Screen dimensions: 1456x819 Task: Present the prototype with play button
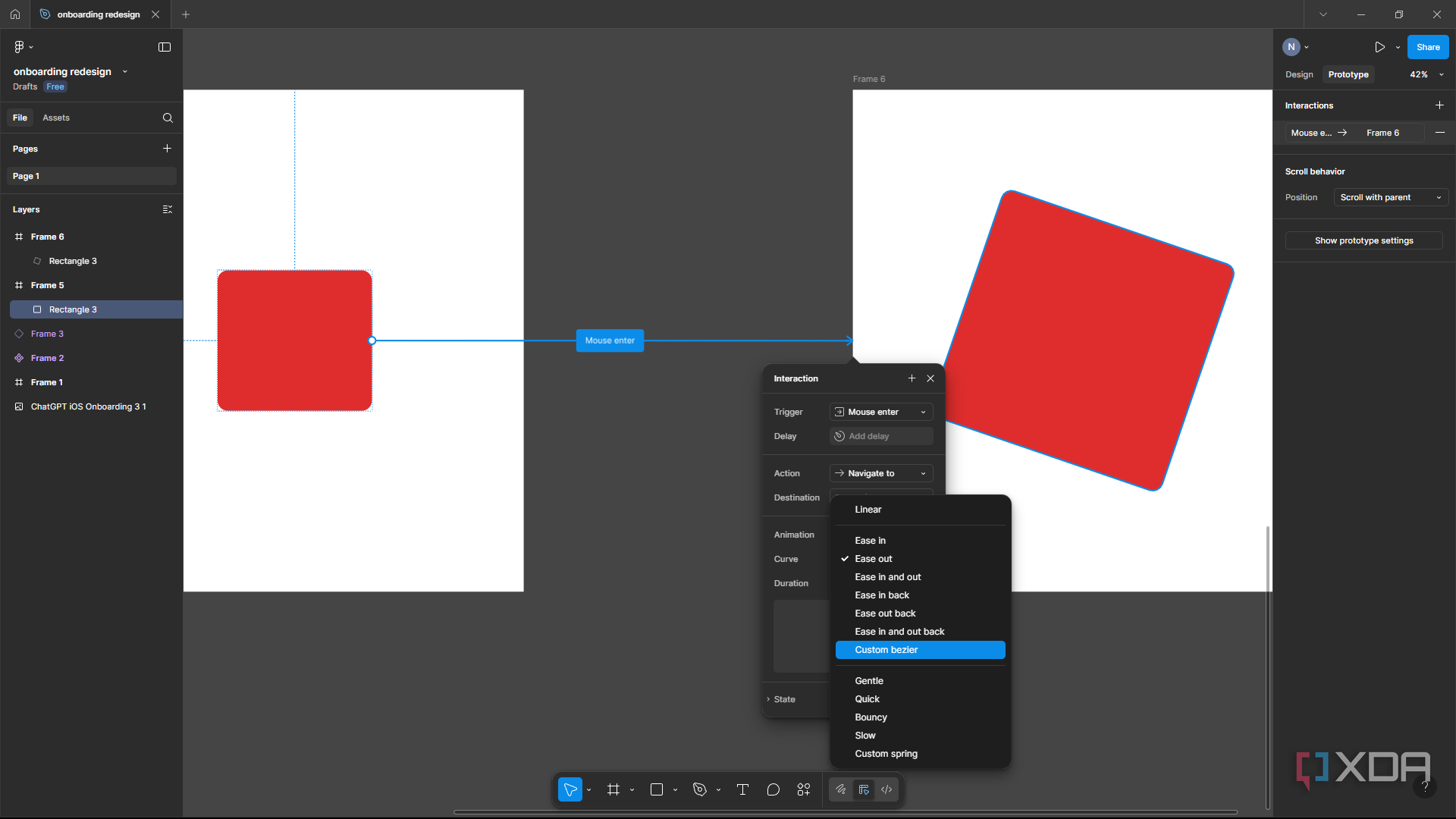coord(1379,47)
